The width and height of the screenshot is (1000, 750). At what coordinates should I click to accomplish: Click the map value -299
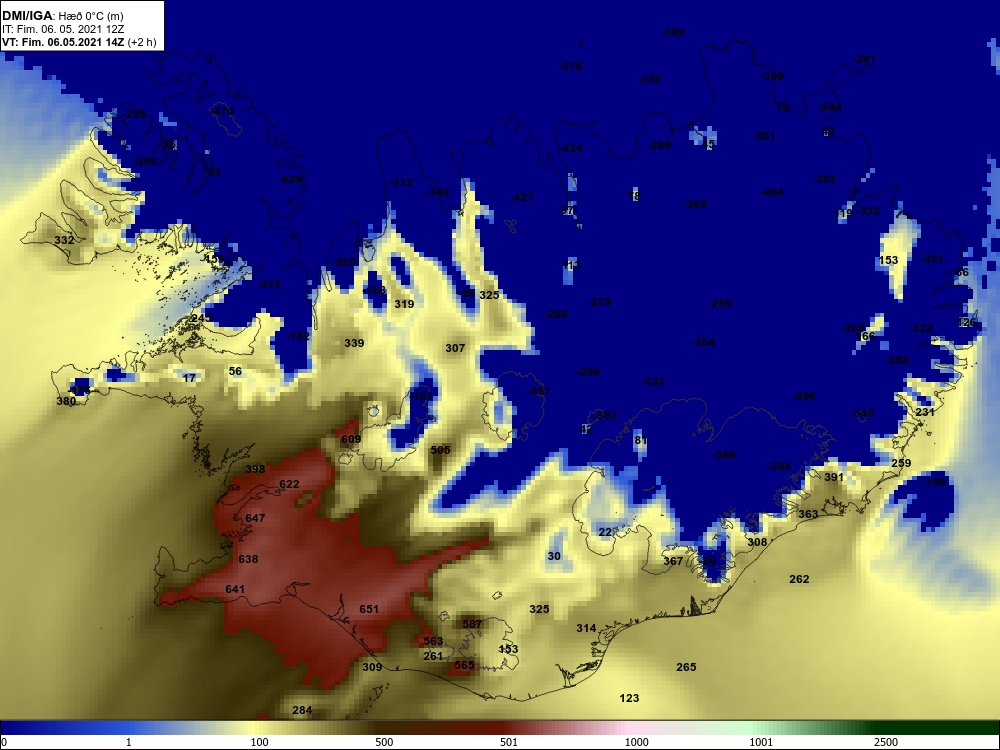click(588, 372)
